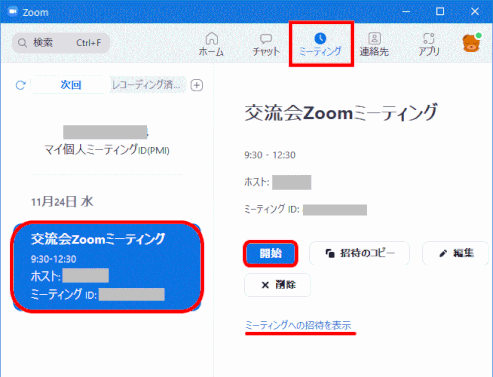The height and width of the screenshot is (377, 493).
Task: Open the Apps (アプリ) tab
Action: point(429,44)
